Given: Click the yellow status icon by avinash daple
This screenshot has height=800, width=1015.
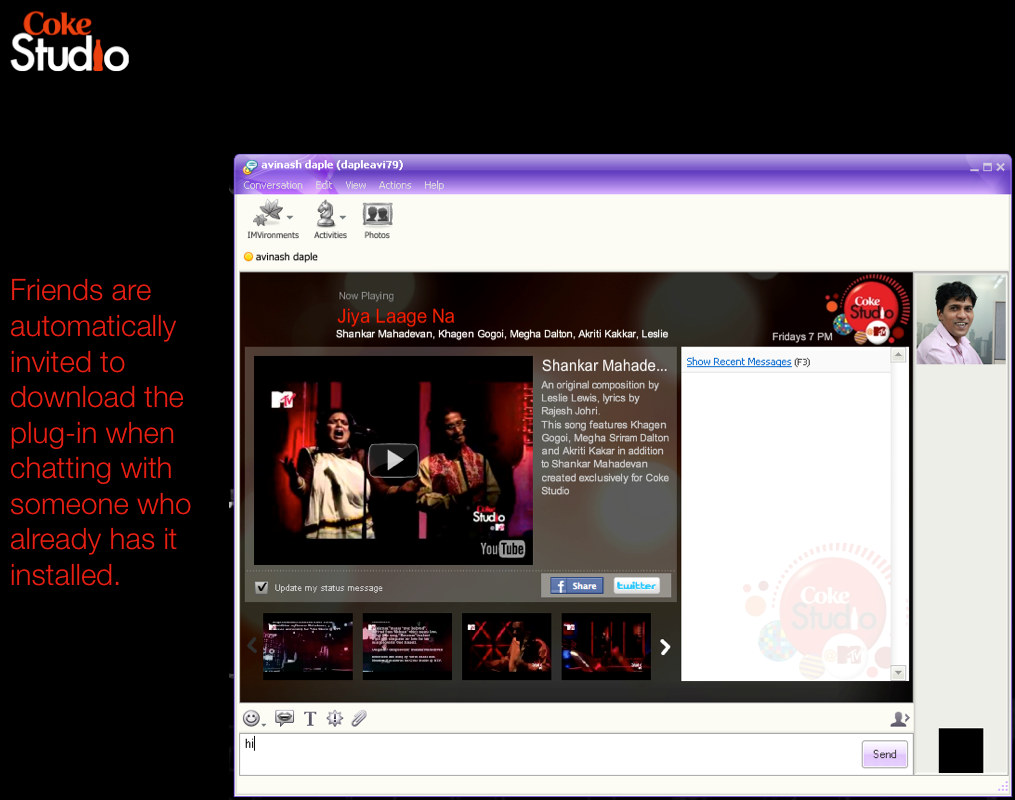Looking at the screenshot, I should click(248, 256).
